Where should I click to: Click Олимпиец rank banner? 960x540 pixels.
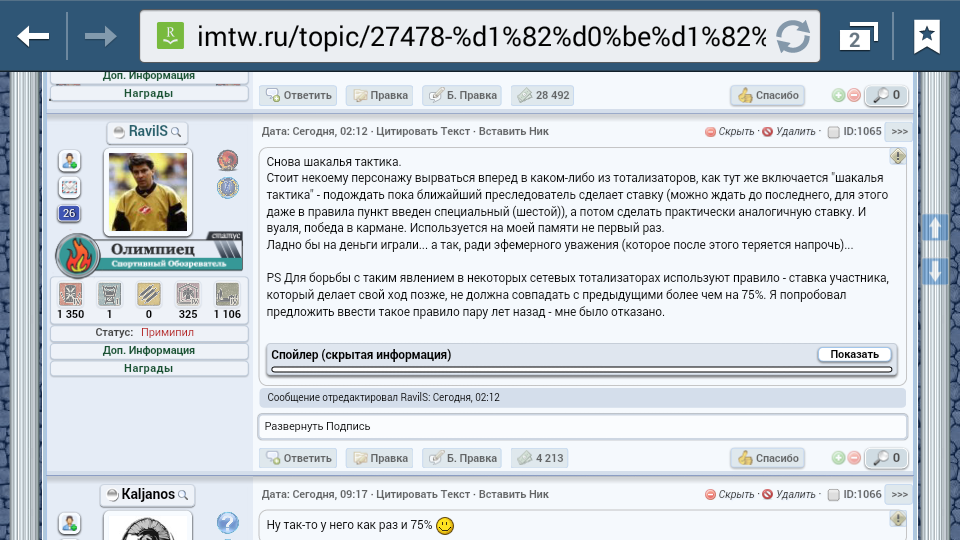(x=149, y=255)
